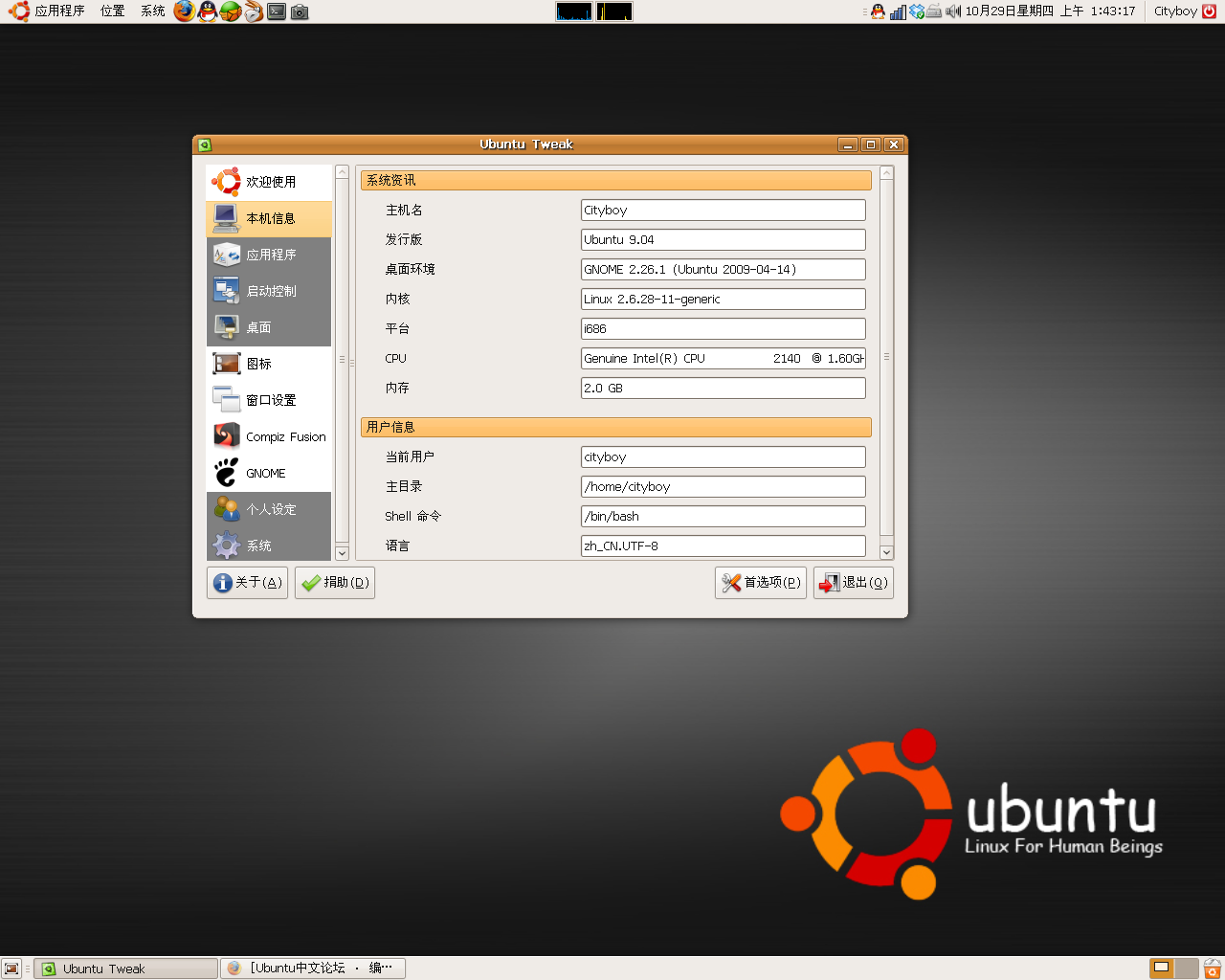Click the sidebar scroll-down arrow
1225x980 pixels.
342,553
